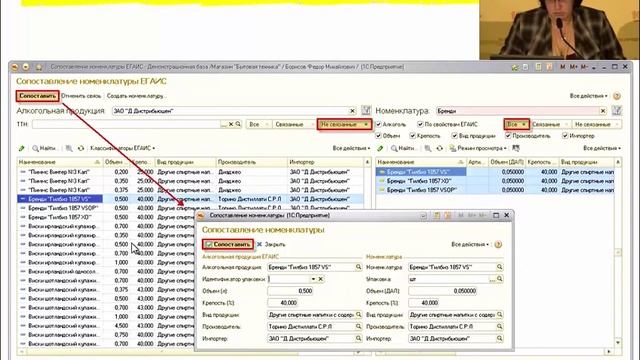The image size is (640, 360).
Task: Refresh the right Номенклатура list
Action: click(x=439, y=148)
